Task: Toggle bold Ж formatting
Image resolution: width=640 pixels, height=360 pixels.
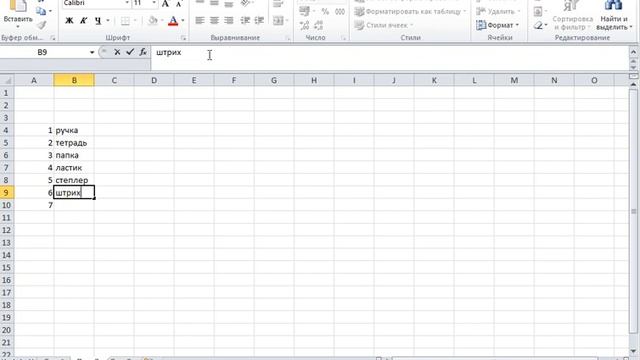Action: pos(69,20)
